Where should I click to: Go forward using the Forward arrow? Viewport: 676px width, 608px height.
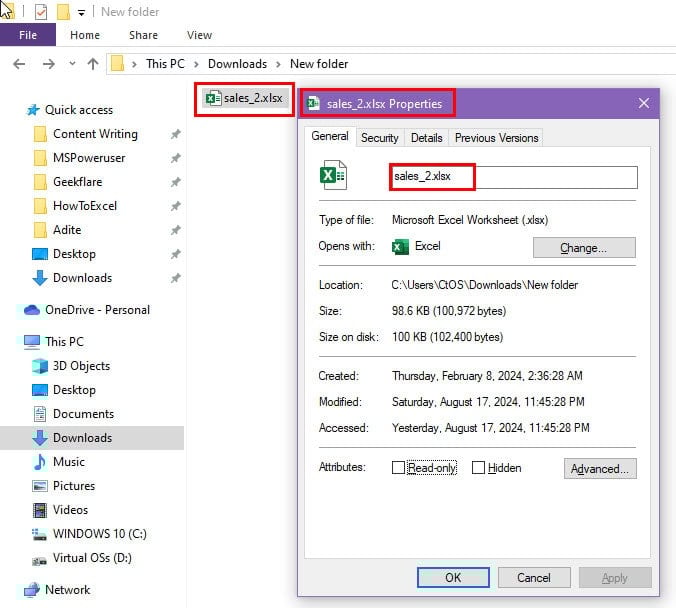[49, 64]
